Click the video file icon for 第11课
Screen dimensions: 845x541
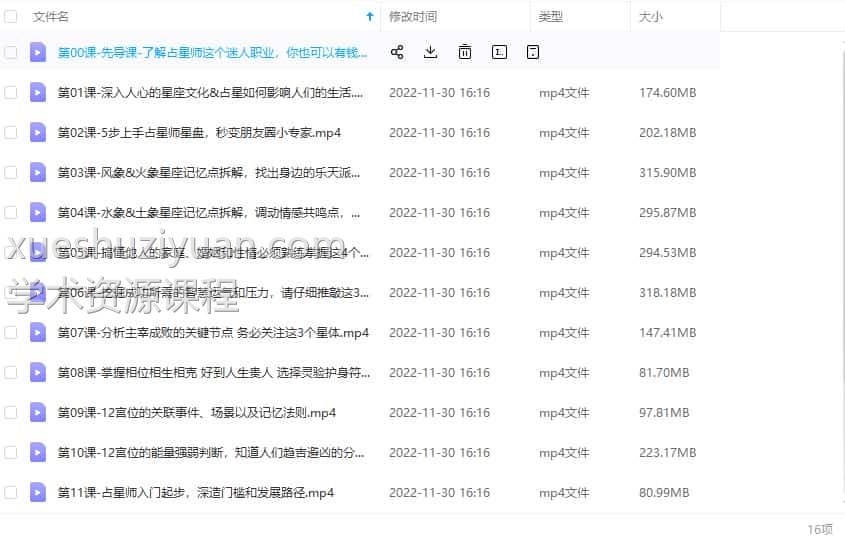(x=38, y=492)
